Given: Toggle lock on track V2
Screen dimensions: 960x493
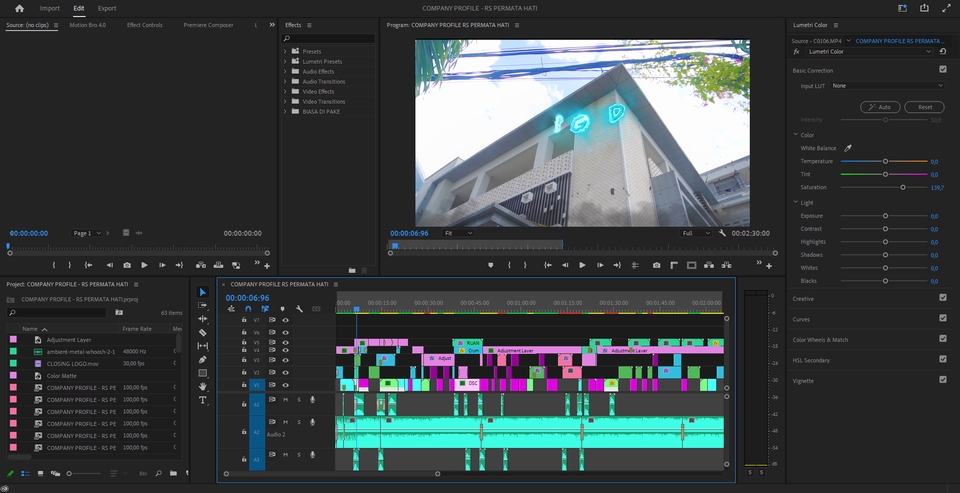Looking at the screenshot, I should pos(244,372).
